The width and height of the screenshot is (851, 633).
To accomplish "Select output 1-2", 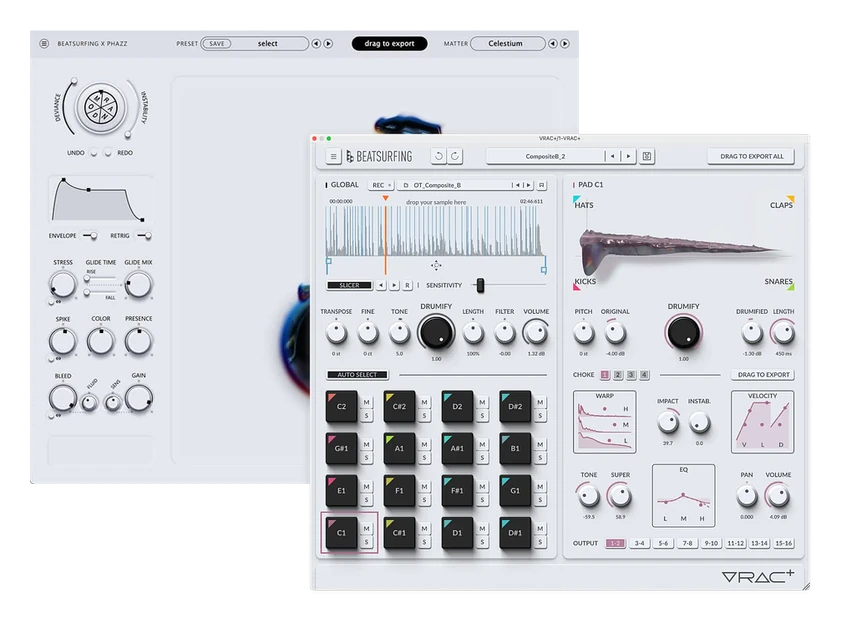I will 615,543.
